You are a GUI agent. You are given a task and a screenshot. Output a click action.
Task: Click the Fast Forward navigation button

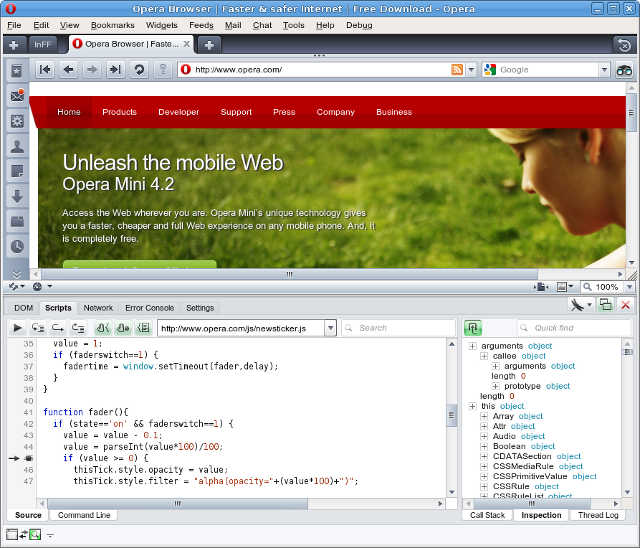(x=116, y=70)
